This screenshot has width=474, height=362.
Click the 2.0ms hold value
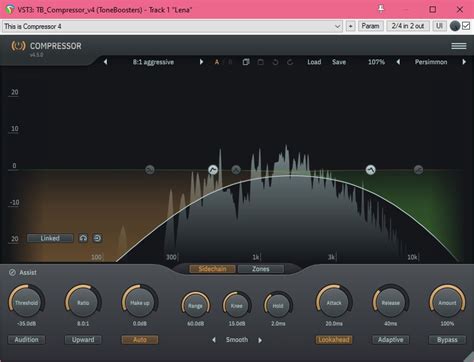pos(278,324)
